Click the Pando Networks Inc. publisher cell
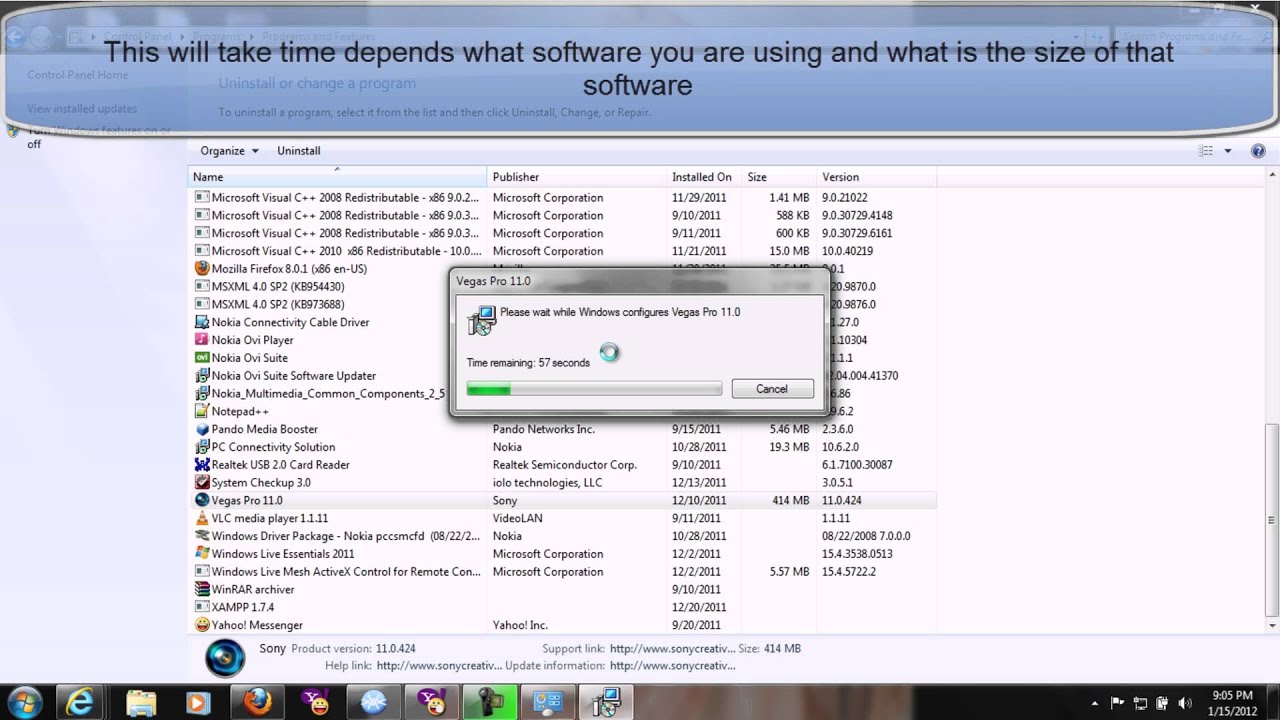This screenshot has width=1280, height=720. tap(543, 429)
